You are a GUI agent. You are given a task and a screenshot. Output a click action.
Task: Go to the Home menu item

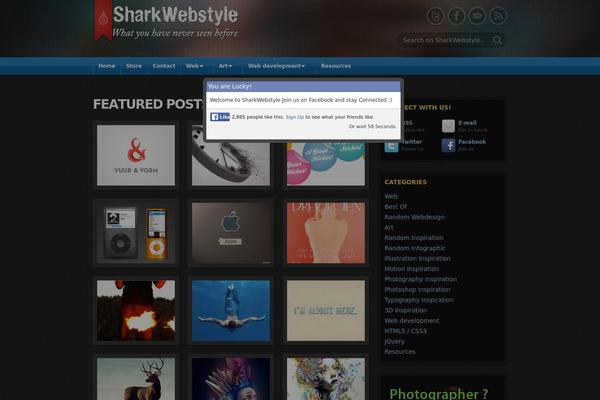(106, 66)
